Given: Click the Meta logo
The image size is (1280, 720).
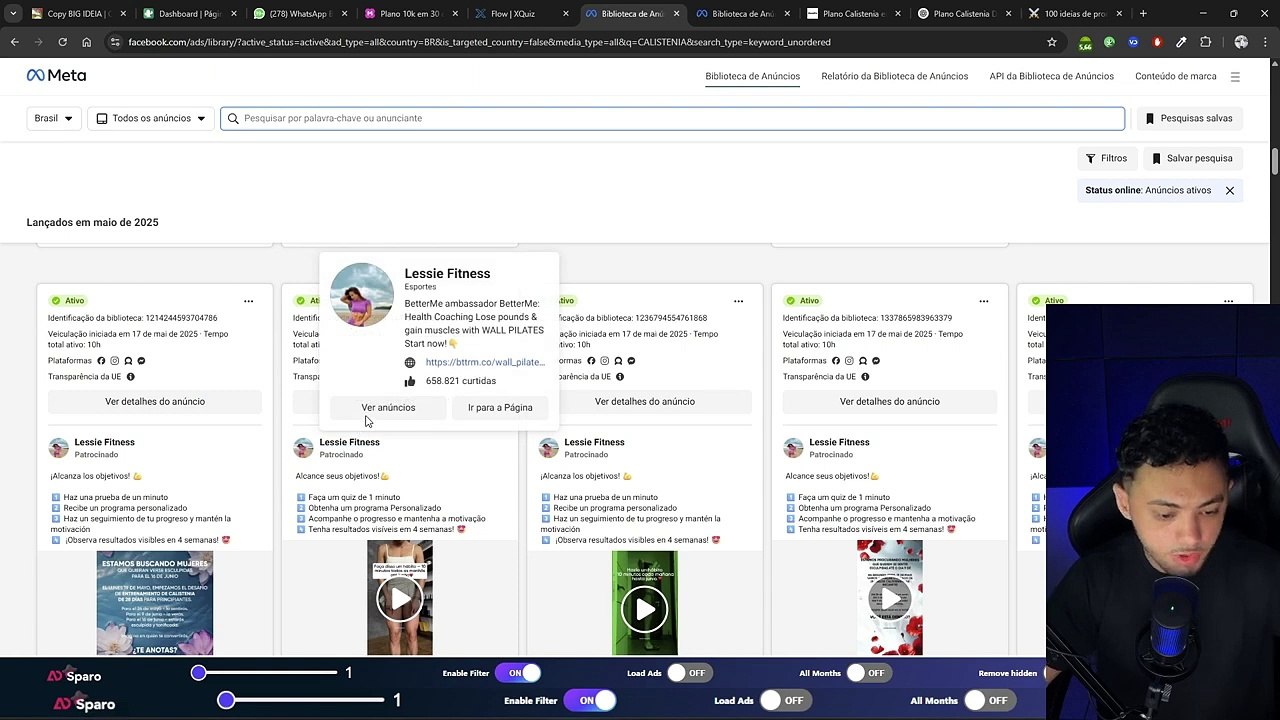Looking at the screenshot, I should [x=56, y=76].
